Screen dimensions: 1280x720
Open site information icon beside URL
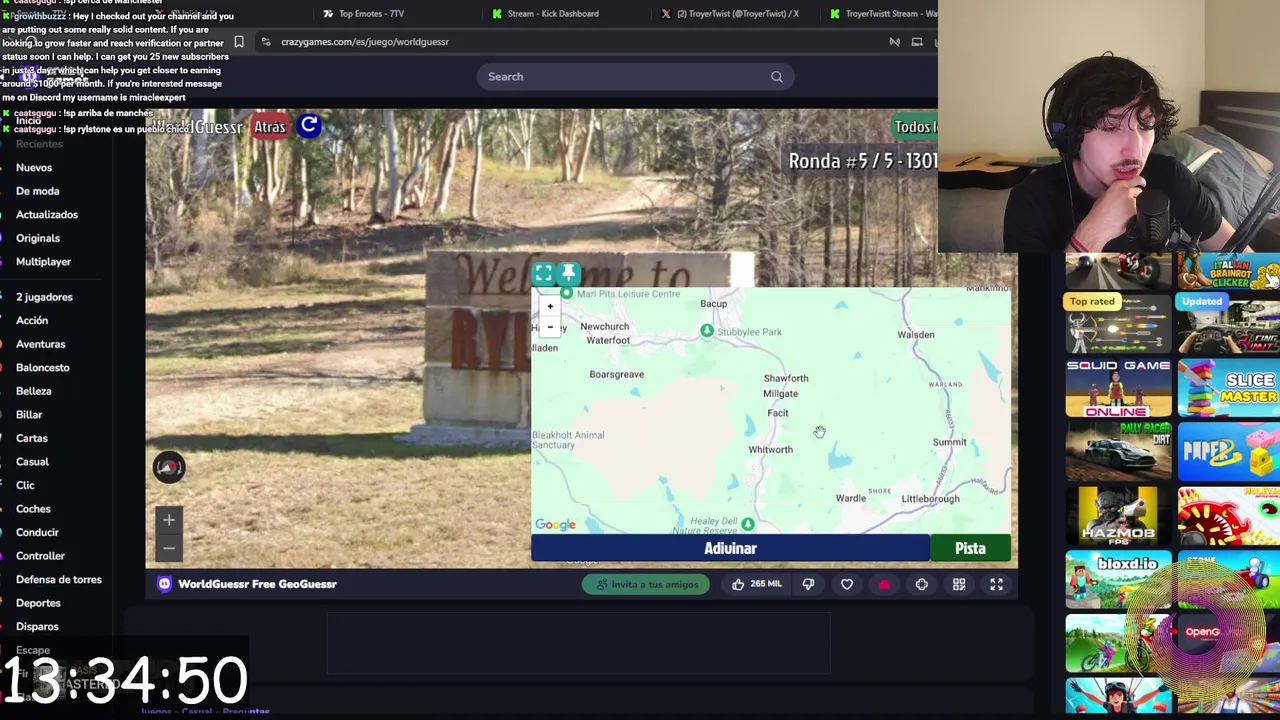point(266,42)
